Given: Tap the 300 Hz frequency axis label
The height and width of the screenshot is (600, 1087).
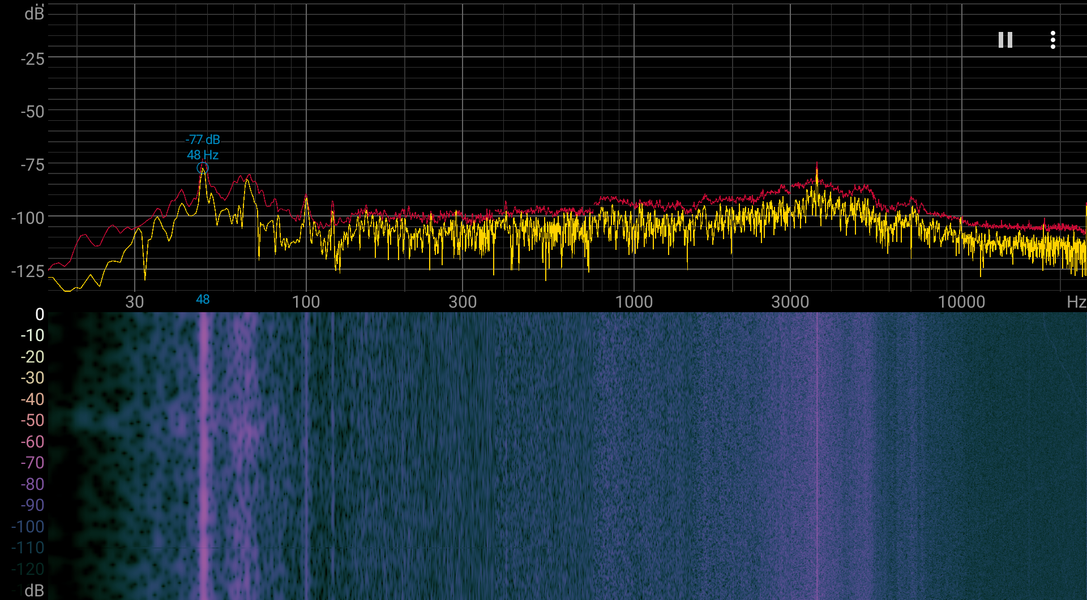Looking at the screenshot, I should pyautogui.click(x=462, y=302).
